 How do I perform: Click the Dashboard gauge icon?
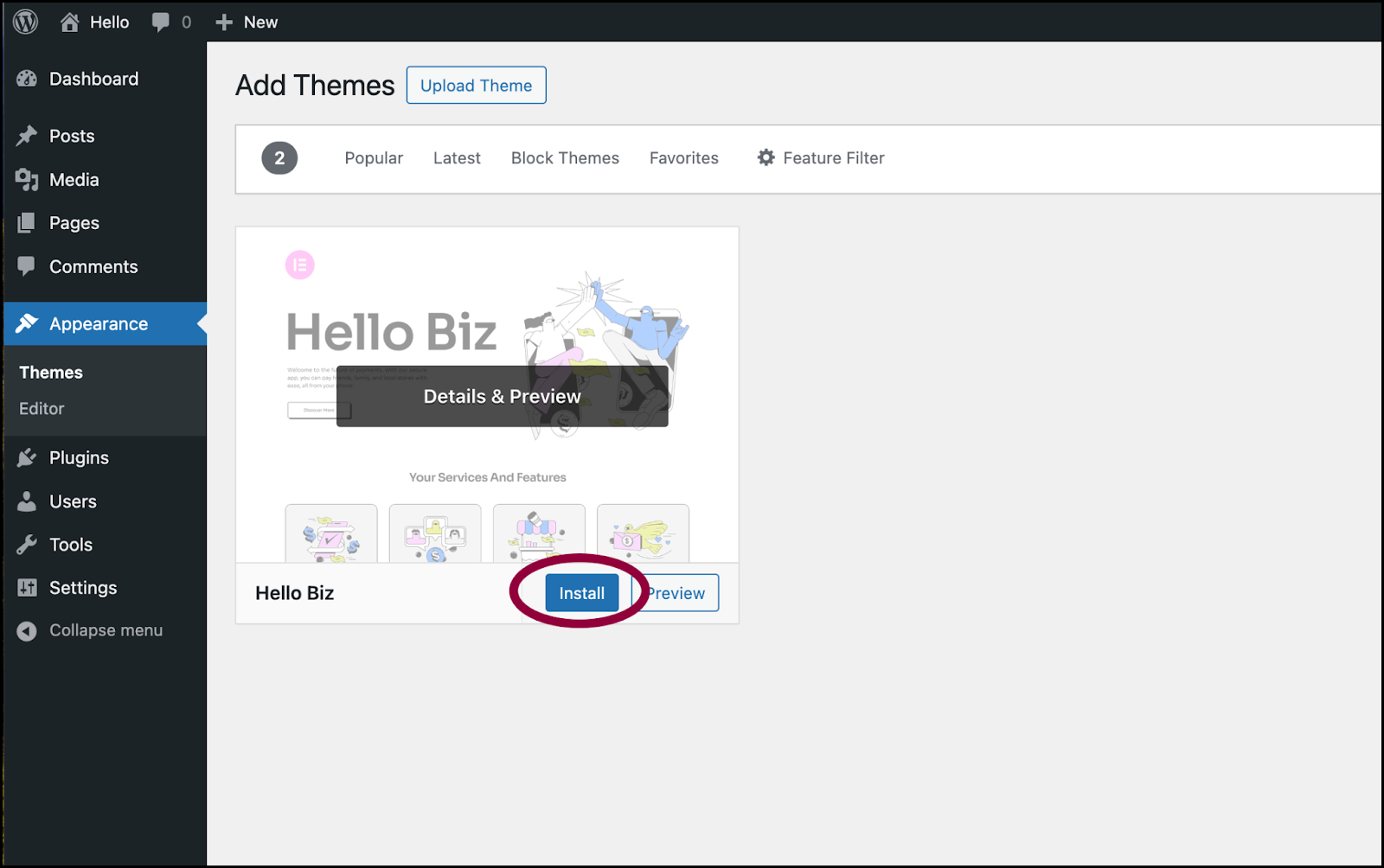click(x=27, y=79)
